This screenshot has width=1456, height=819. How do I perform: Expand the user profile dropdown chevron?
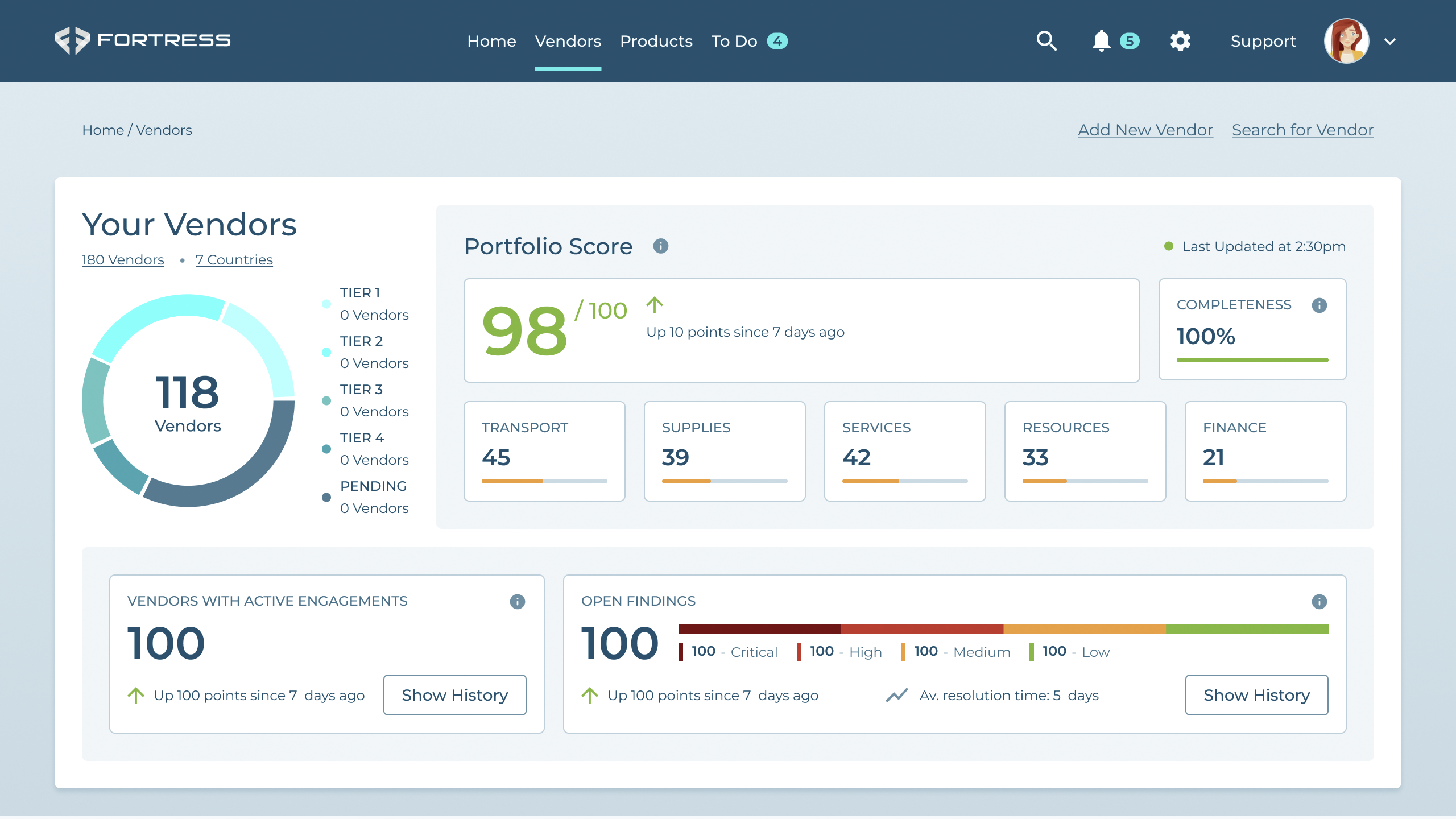tap(1390, 42)
